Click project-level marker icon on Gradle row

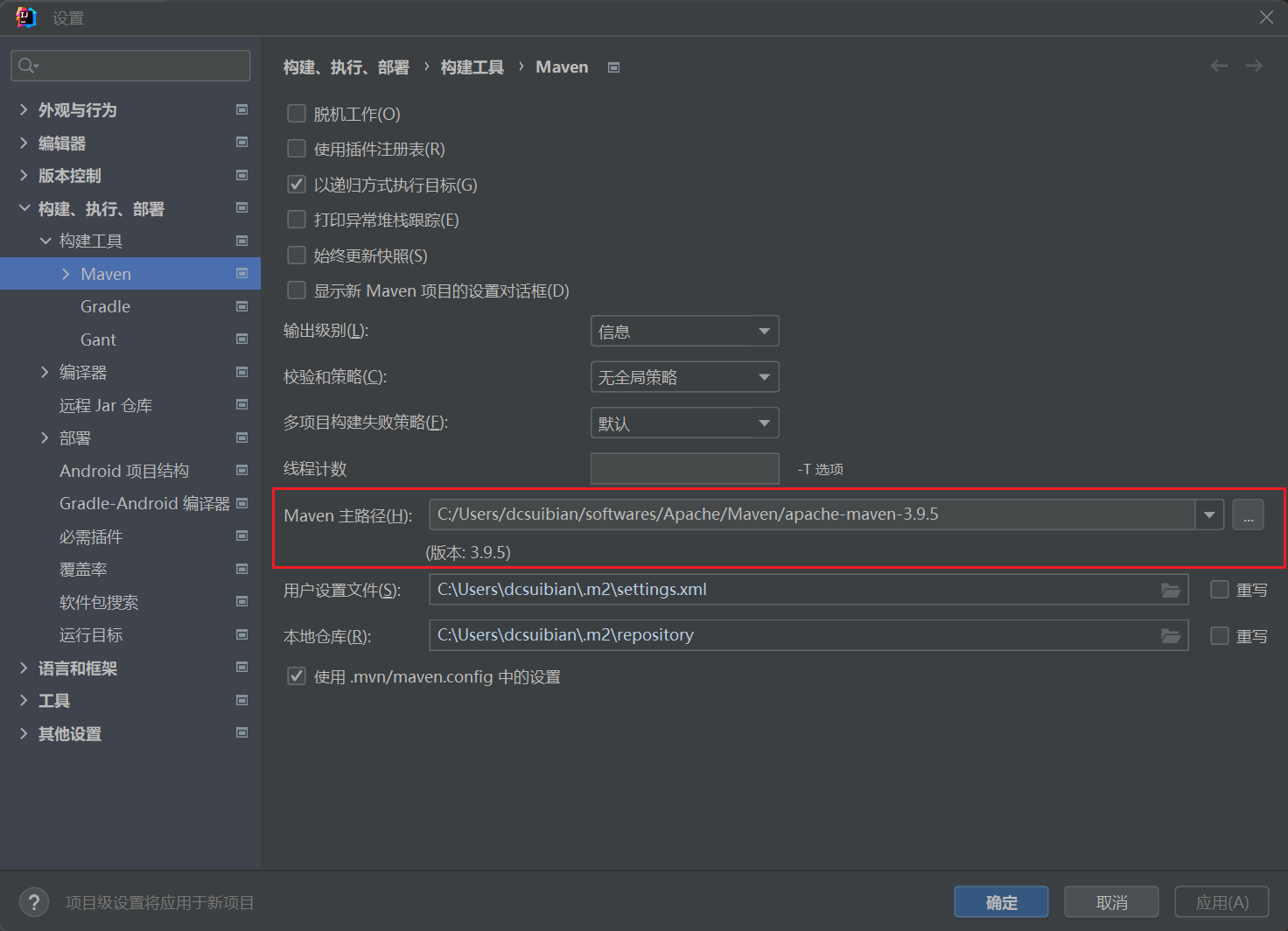[242, 306]
